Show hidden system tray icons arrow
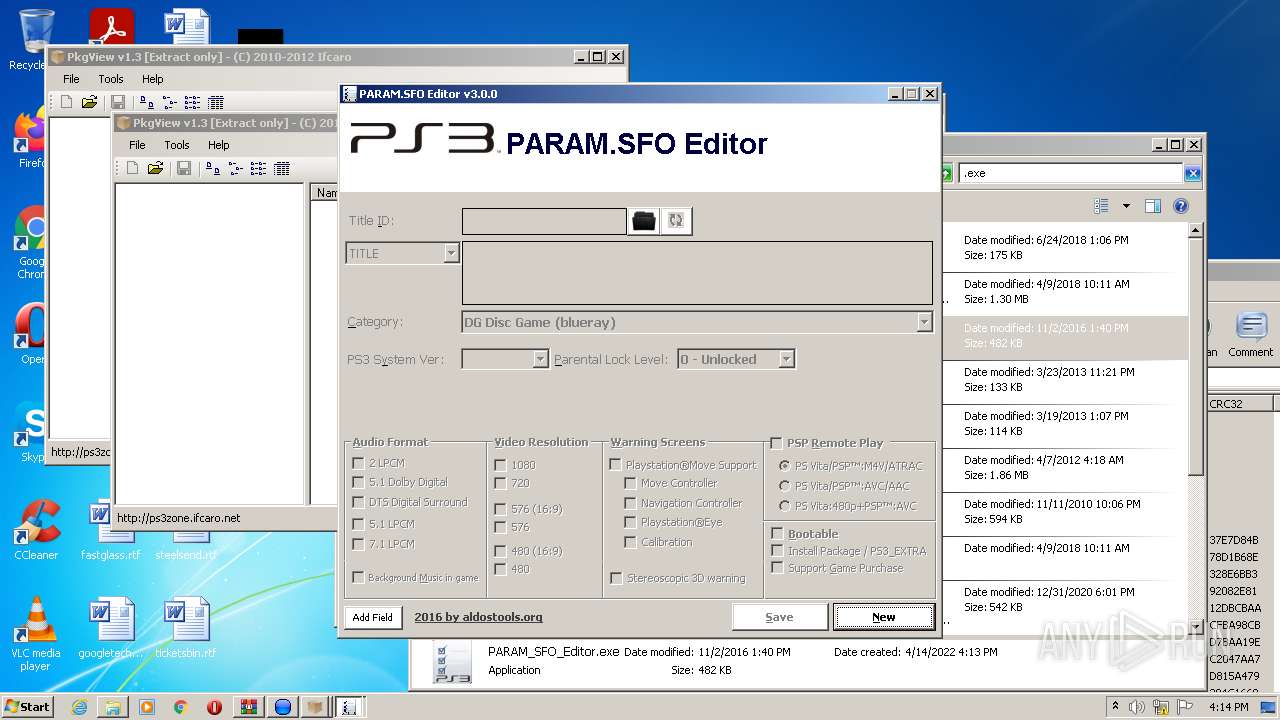Image resolution: width=1280 pixels, height=720 pixels. 1115,706
